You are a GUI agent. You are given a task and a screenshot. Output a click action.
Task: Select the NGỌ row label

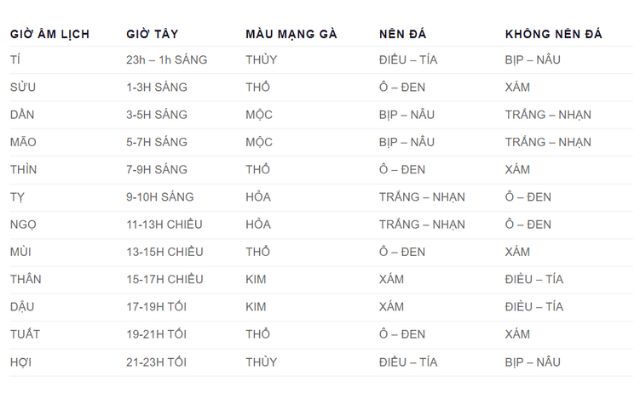23,224
